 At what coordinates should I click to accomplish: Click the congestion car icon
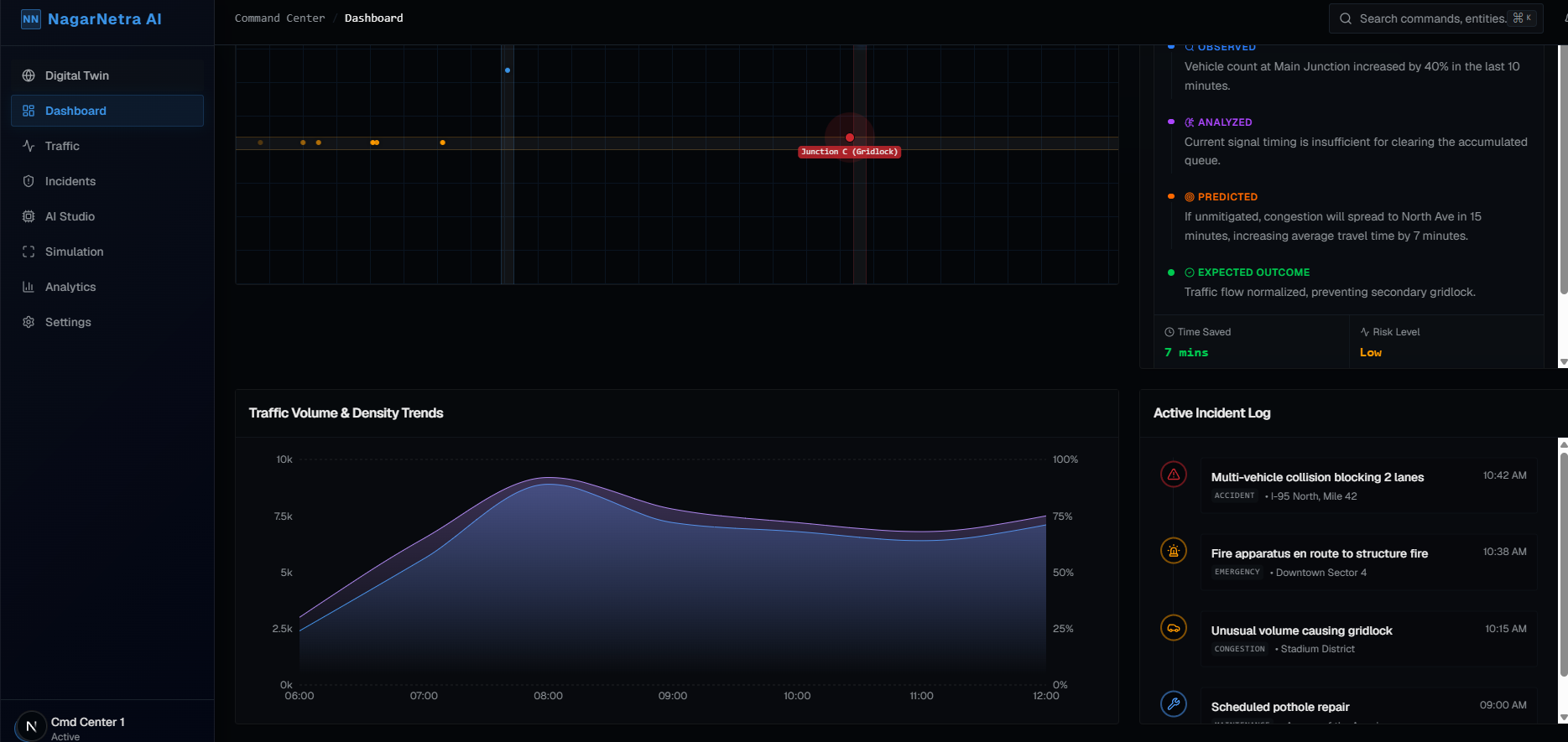pos(1174,628)
